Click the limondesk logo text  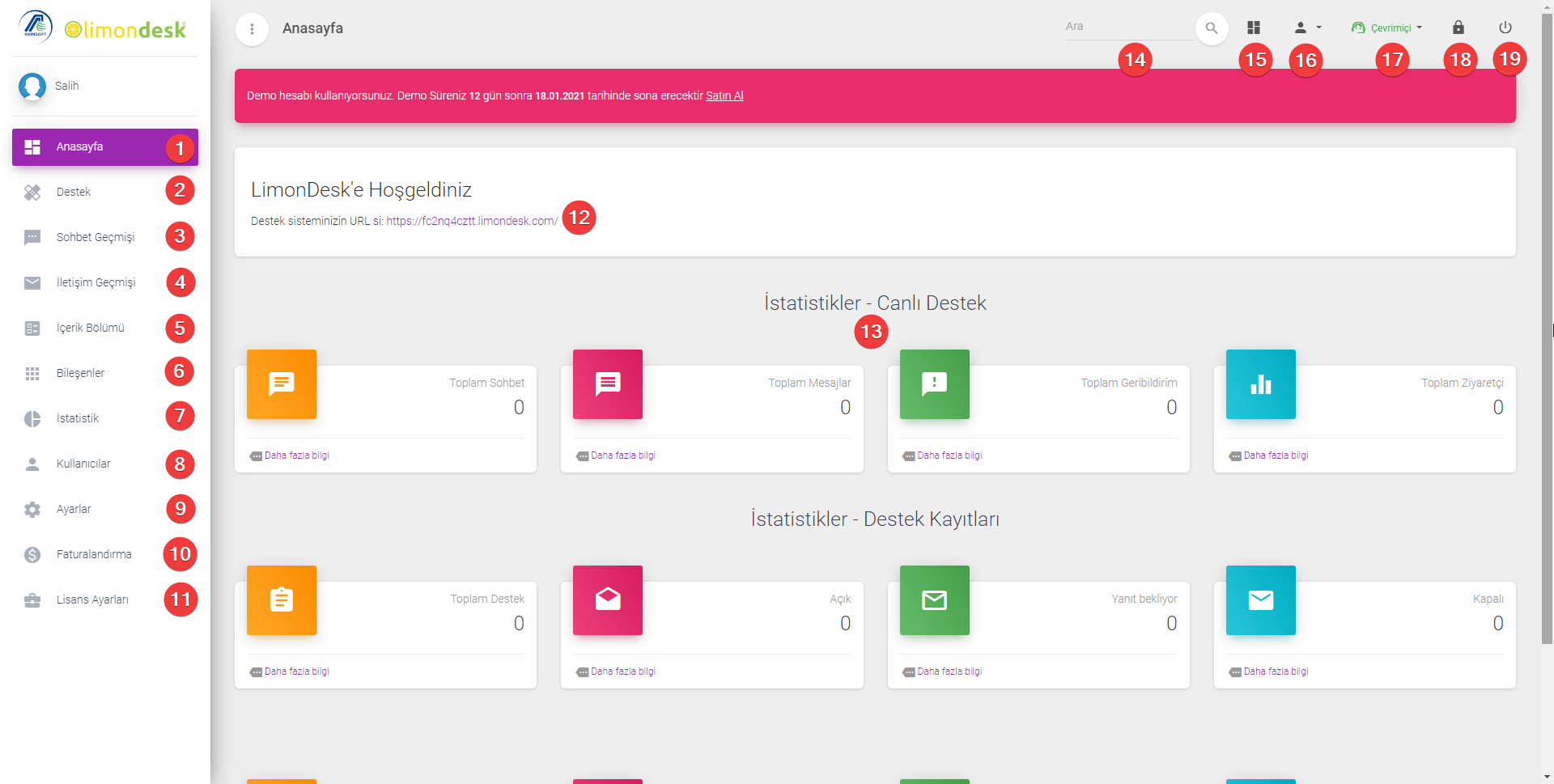tap(125, 30)
